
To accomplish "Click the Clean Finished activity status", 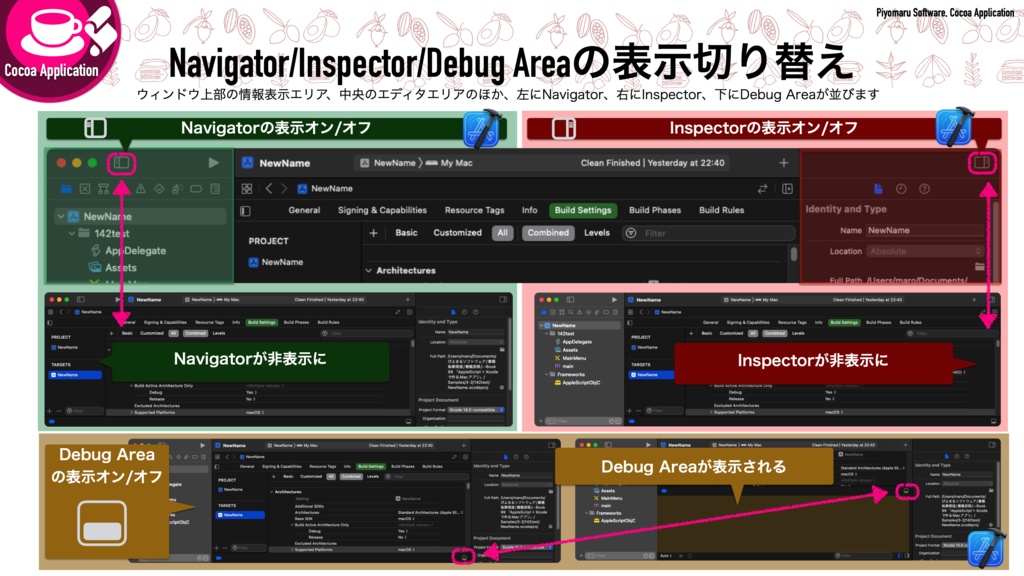I will (652, 163).
